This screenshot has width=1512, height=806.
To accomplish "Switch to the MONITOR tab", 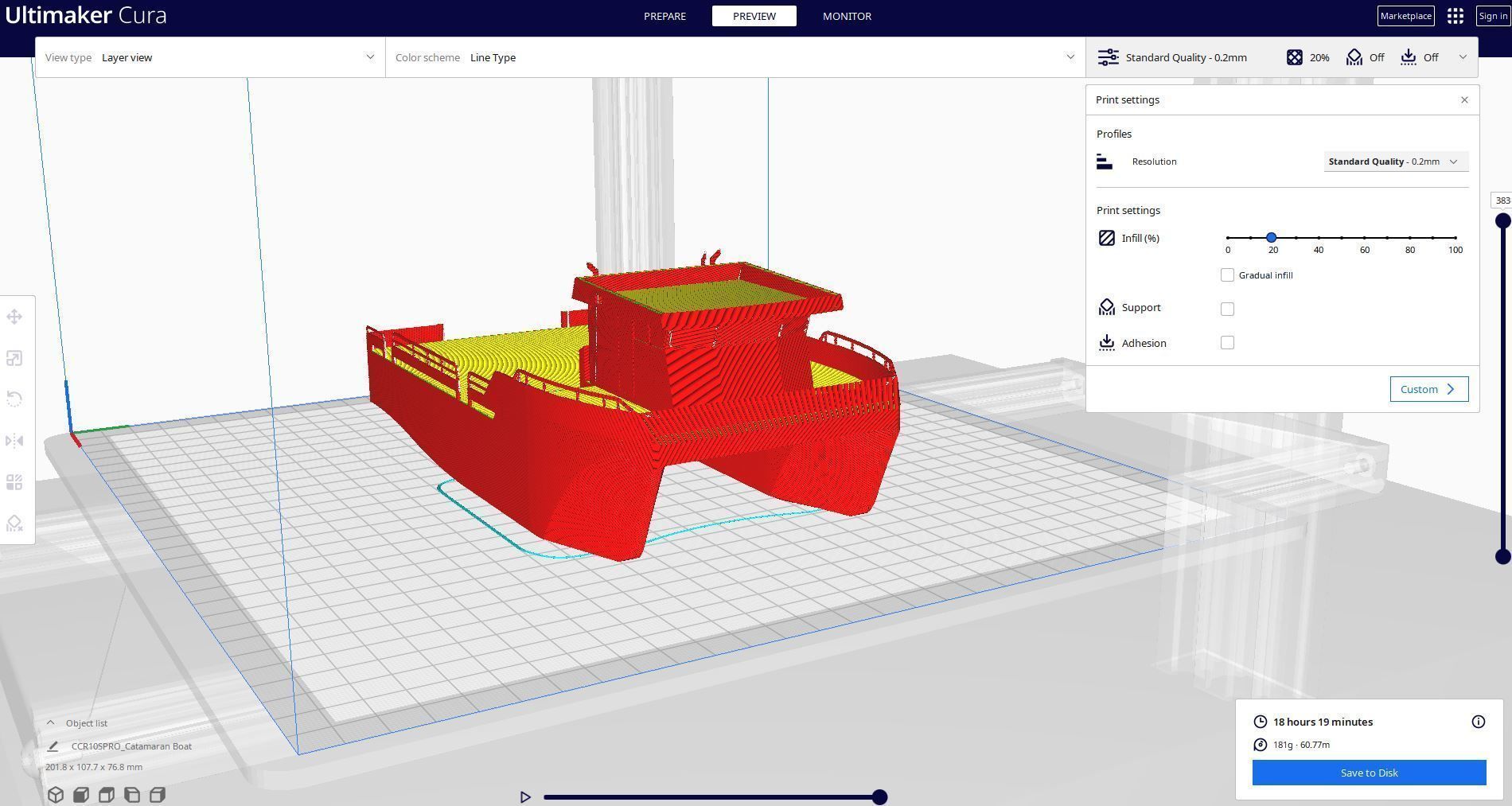I will tap(847, 16).
